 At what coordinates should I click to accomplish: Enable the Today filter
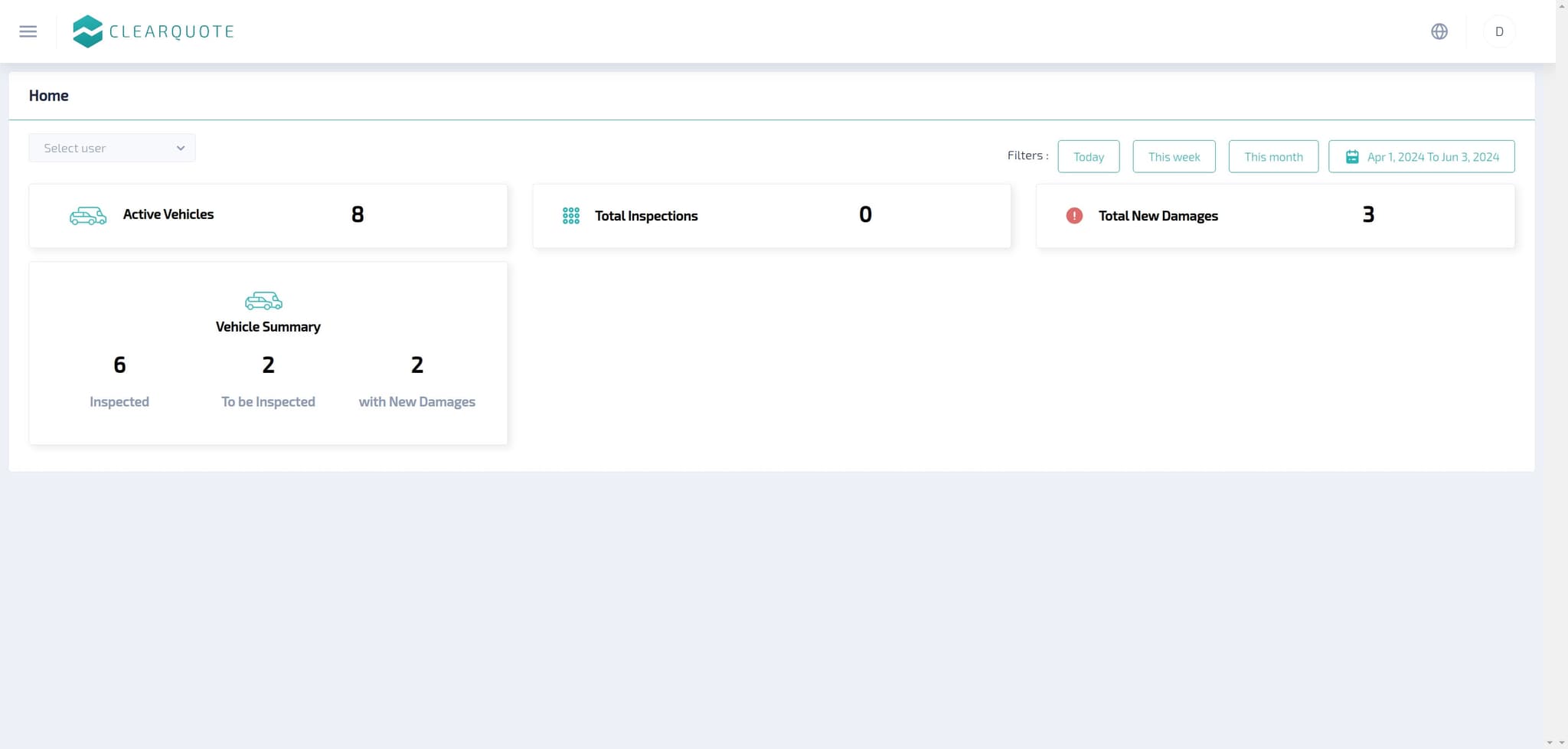(x=1088, y=155)
